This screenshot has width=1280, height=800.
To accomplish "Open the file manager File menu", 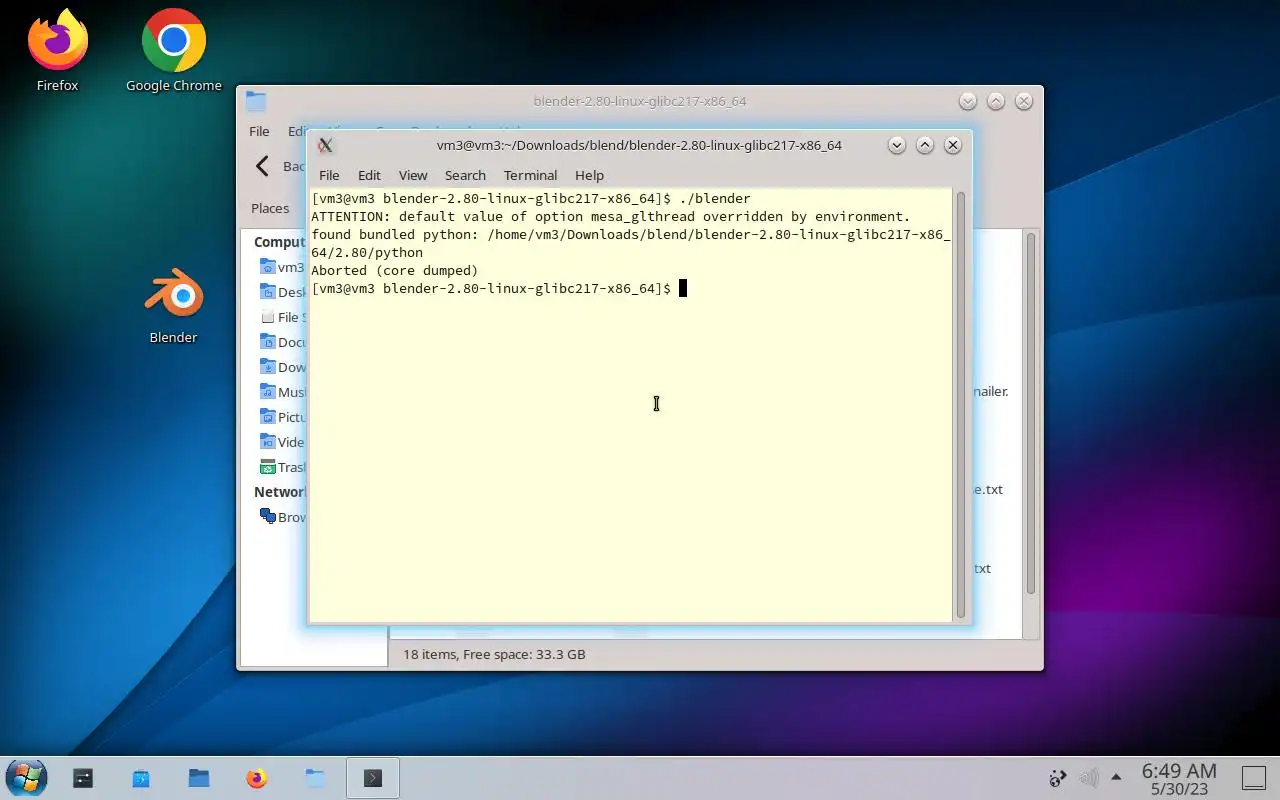I will [259, 131].
